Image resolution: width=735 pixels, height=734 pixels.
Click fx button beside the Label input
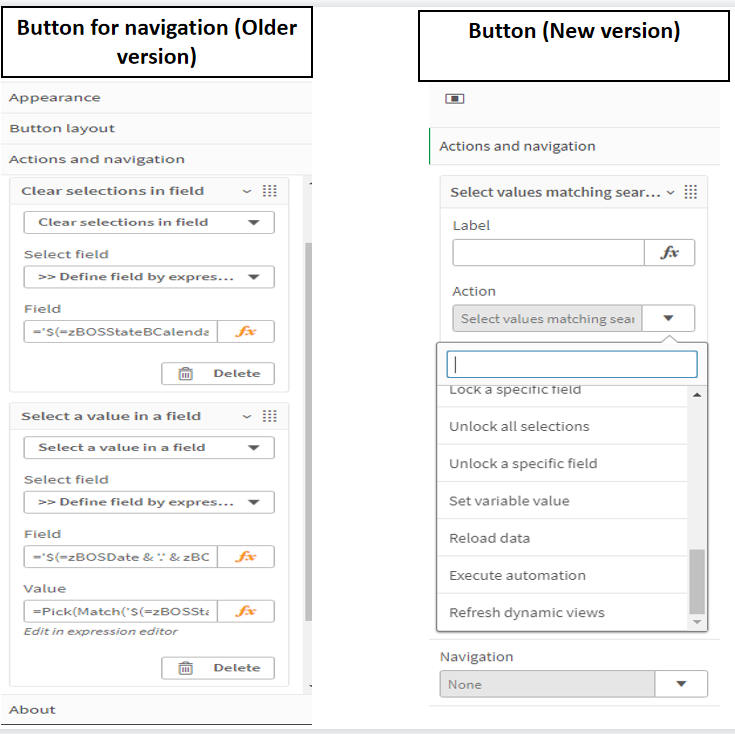click(x=669, y=253)
